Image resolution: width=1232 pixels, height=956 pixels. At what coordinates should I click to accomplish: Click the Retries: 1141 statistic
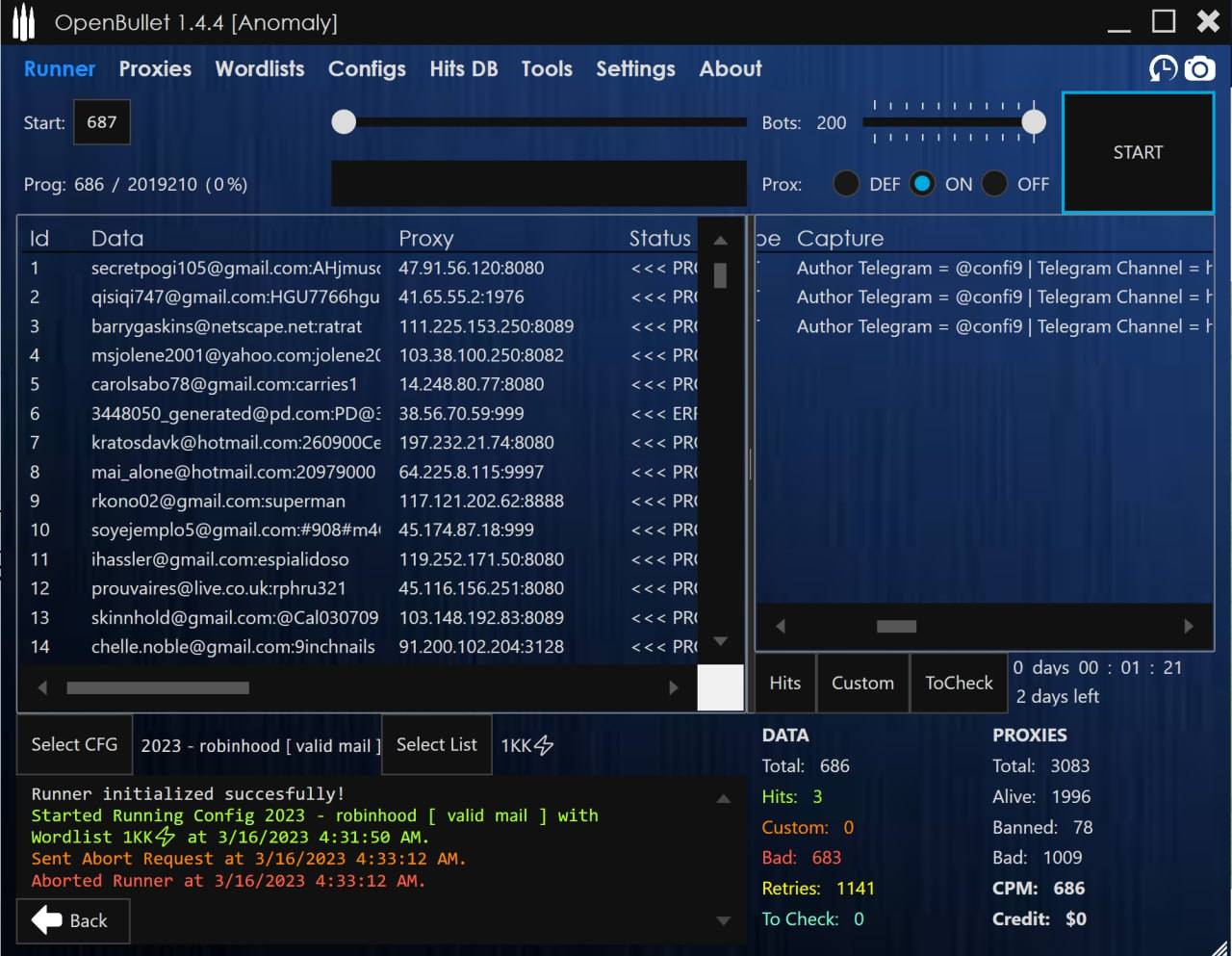coord(818,888)
